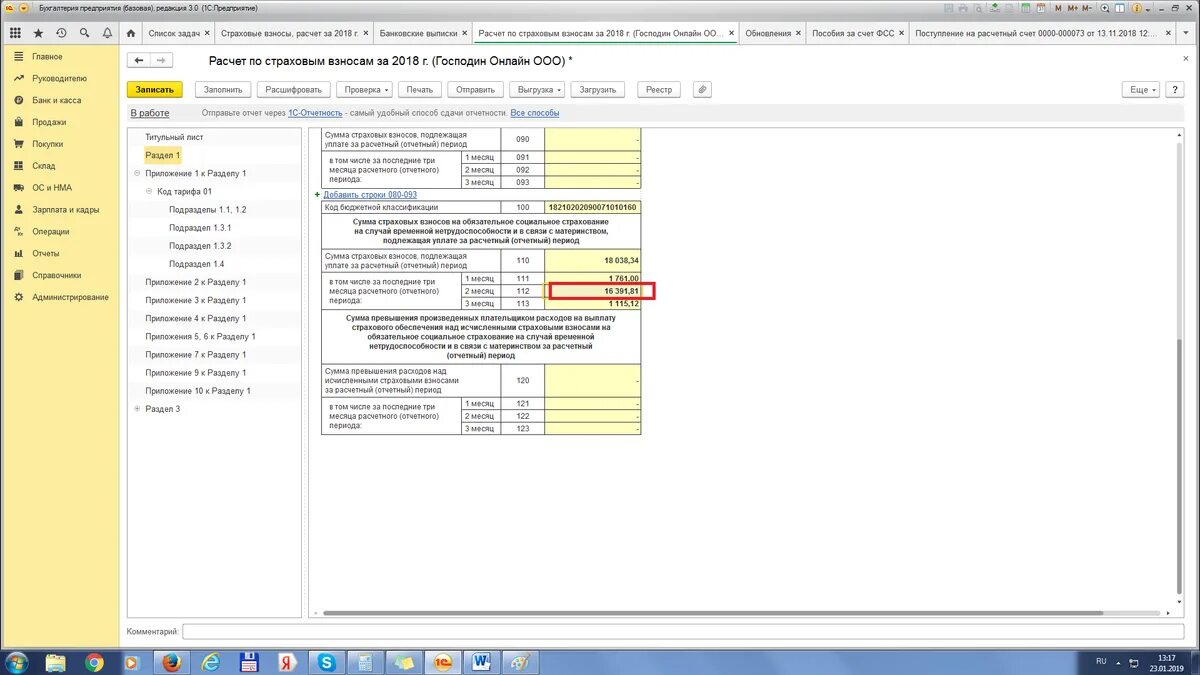Open notifications bell icon

click(x=106, y=33)
